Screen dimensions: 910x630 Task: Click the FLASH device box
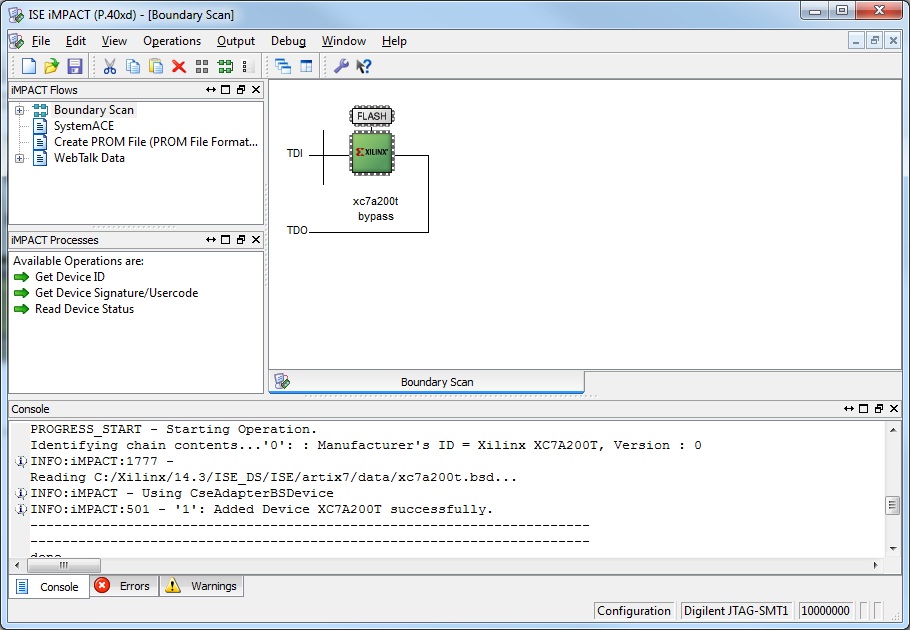pos(371,116)
